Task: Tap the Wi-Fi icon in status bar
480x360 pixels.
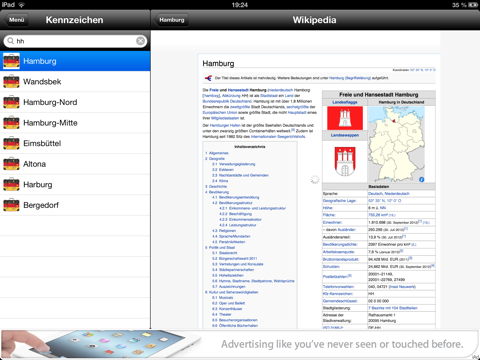Action: 21,5
